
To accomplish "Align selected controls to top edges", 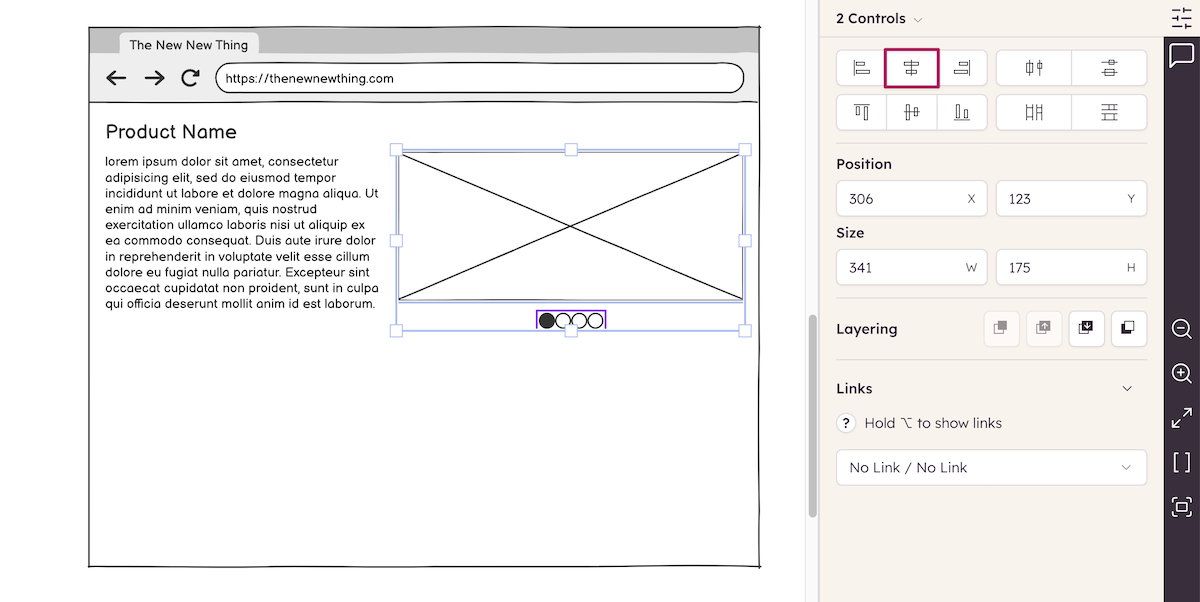I will [x=861, y=113].
